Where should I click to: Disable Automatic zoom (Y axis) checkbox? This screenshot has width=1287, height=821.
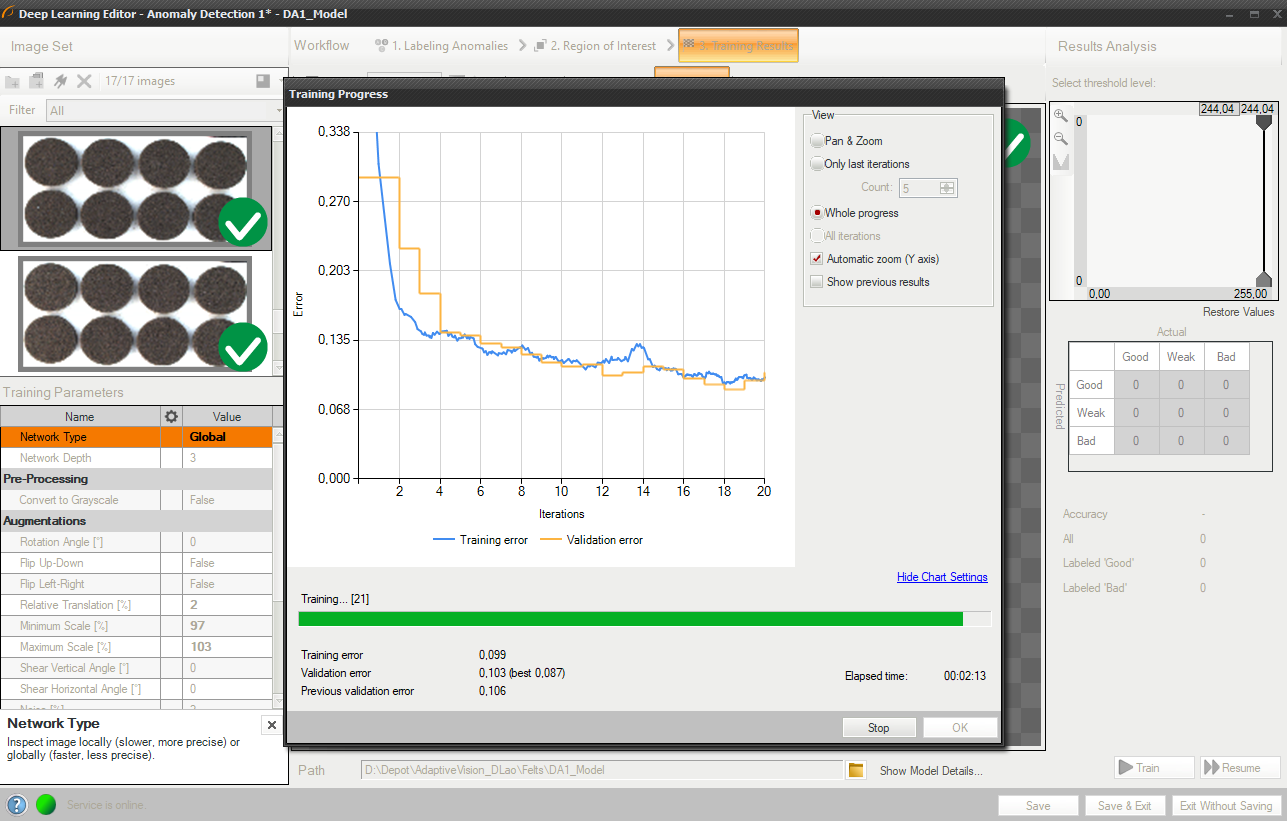[817, 259]
